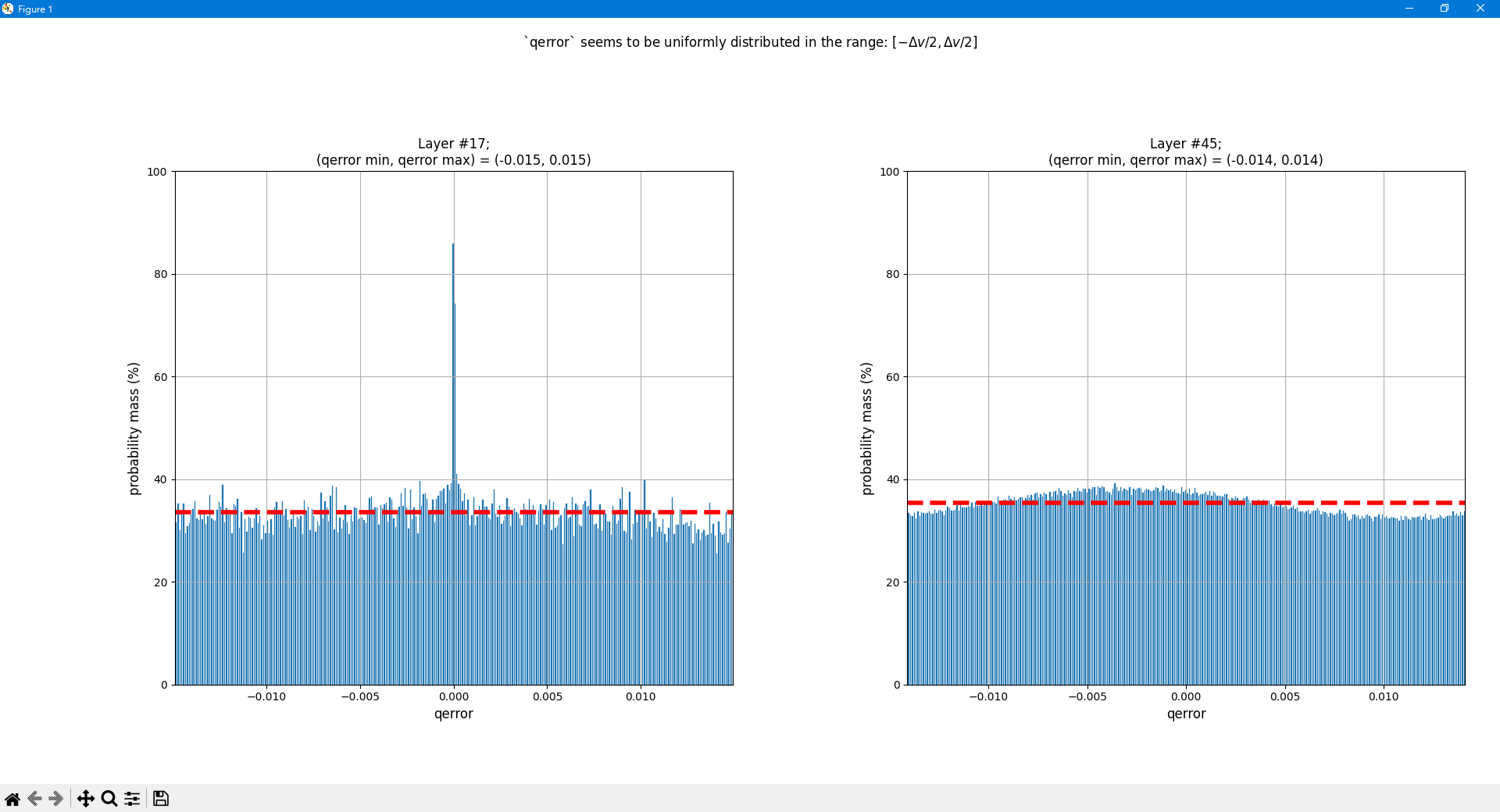
Task: Click the right plot's probability mass y-axis label
Action: pyautogui.click(x=866, y=429)
